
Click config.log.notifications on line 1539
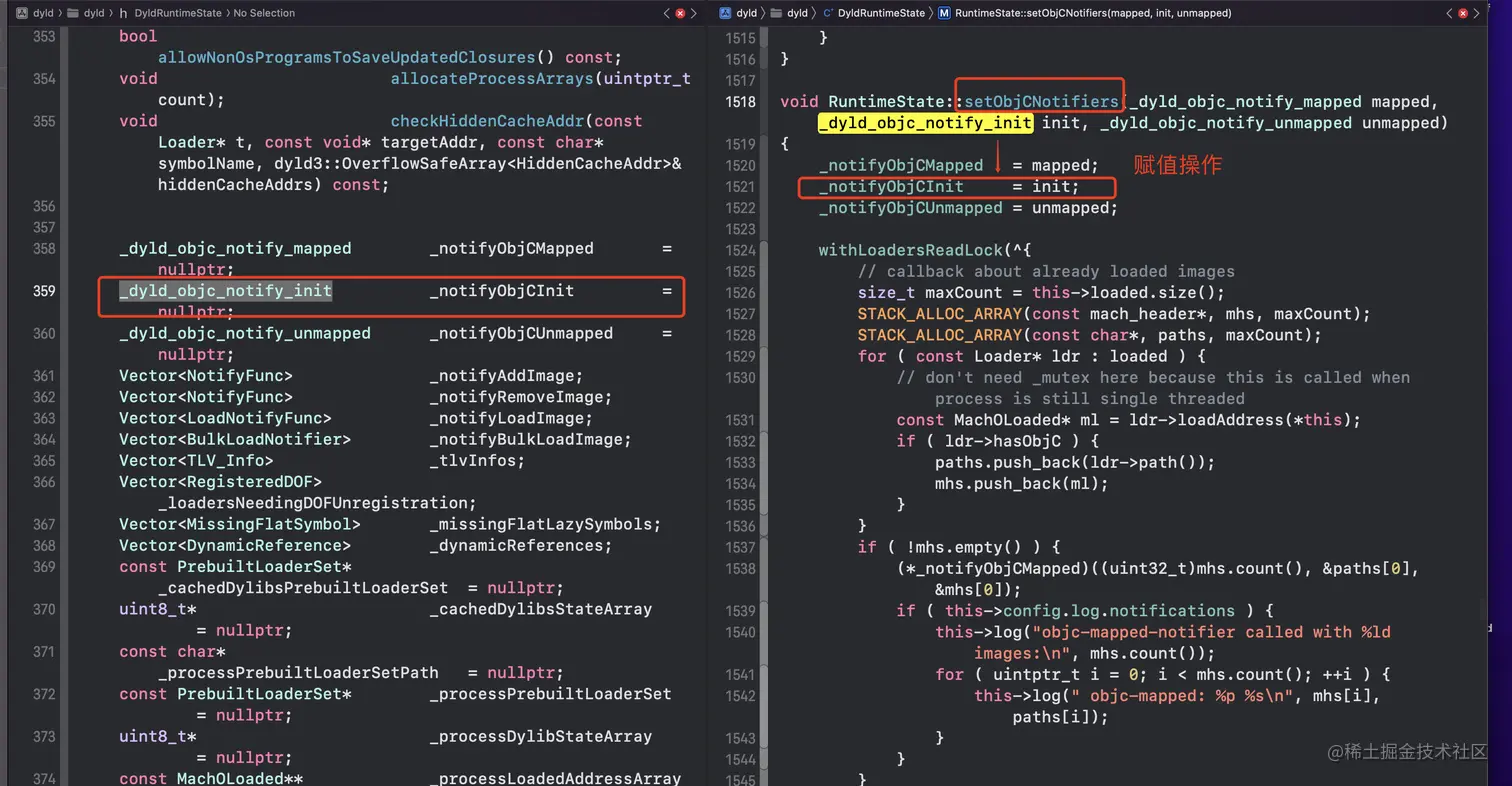click(x=1119, y=611)
